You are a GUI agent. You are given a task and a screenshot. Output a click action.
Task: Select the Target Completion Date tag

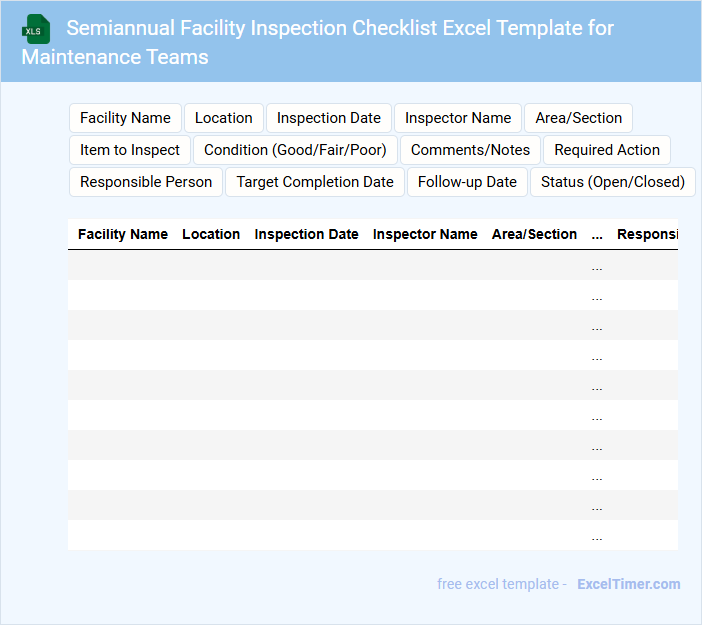315,182
